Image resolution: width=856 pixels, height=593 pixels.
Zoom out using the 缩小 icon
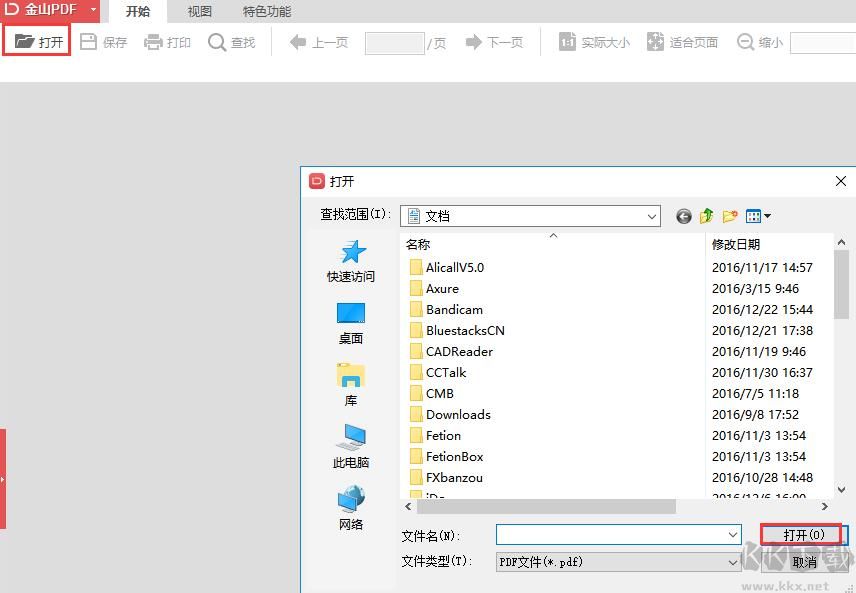coord(758,42)
